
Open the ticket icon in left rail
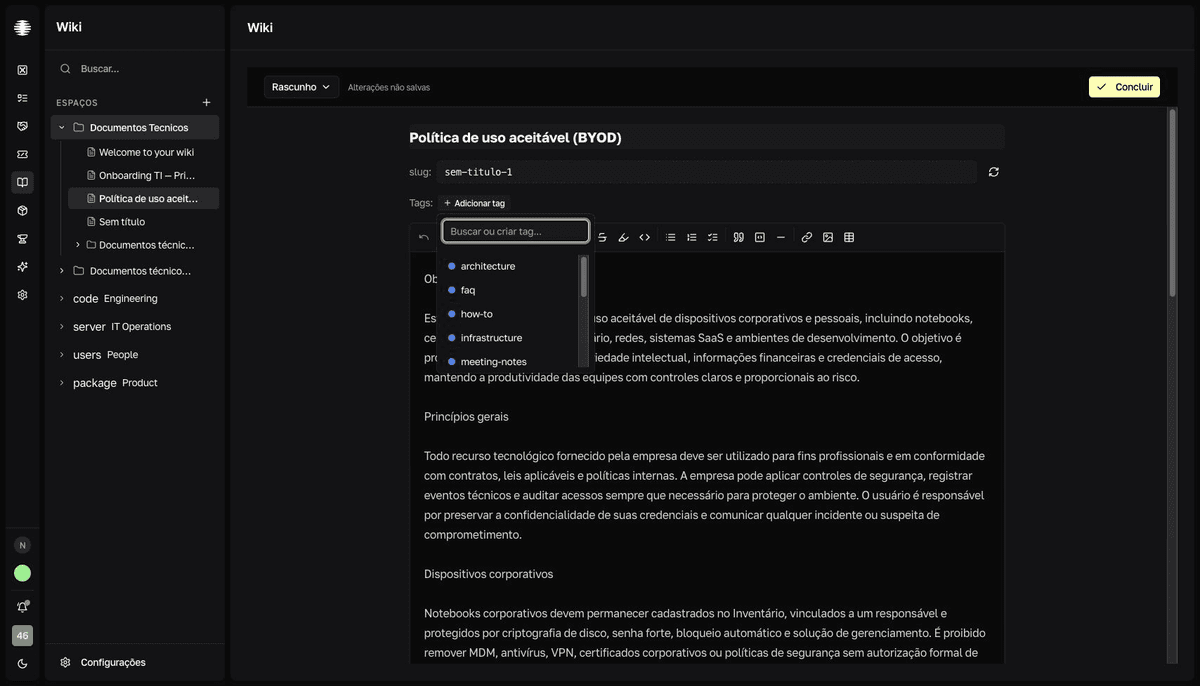coord(22,154)
